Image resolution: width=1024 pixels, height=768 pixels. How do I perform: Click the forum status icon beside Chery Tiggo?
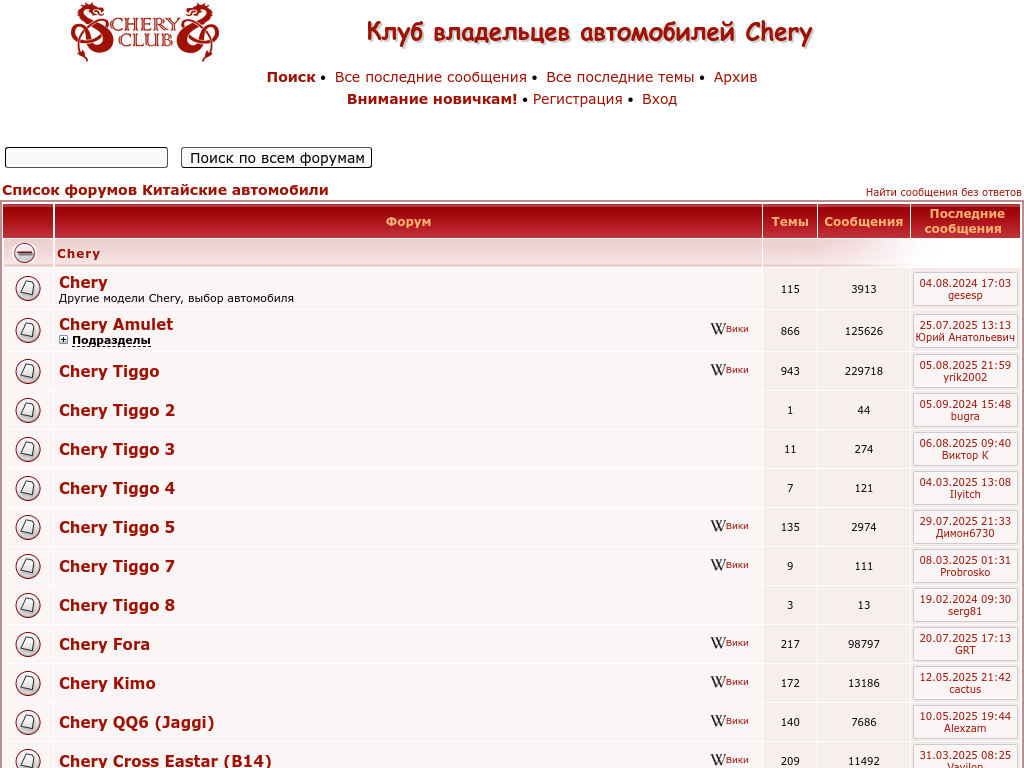(28, 372)
